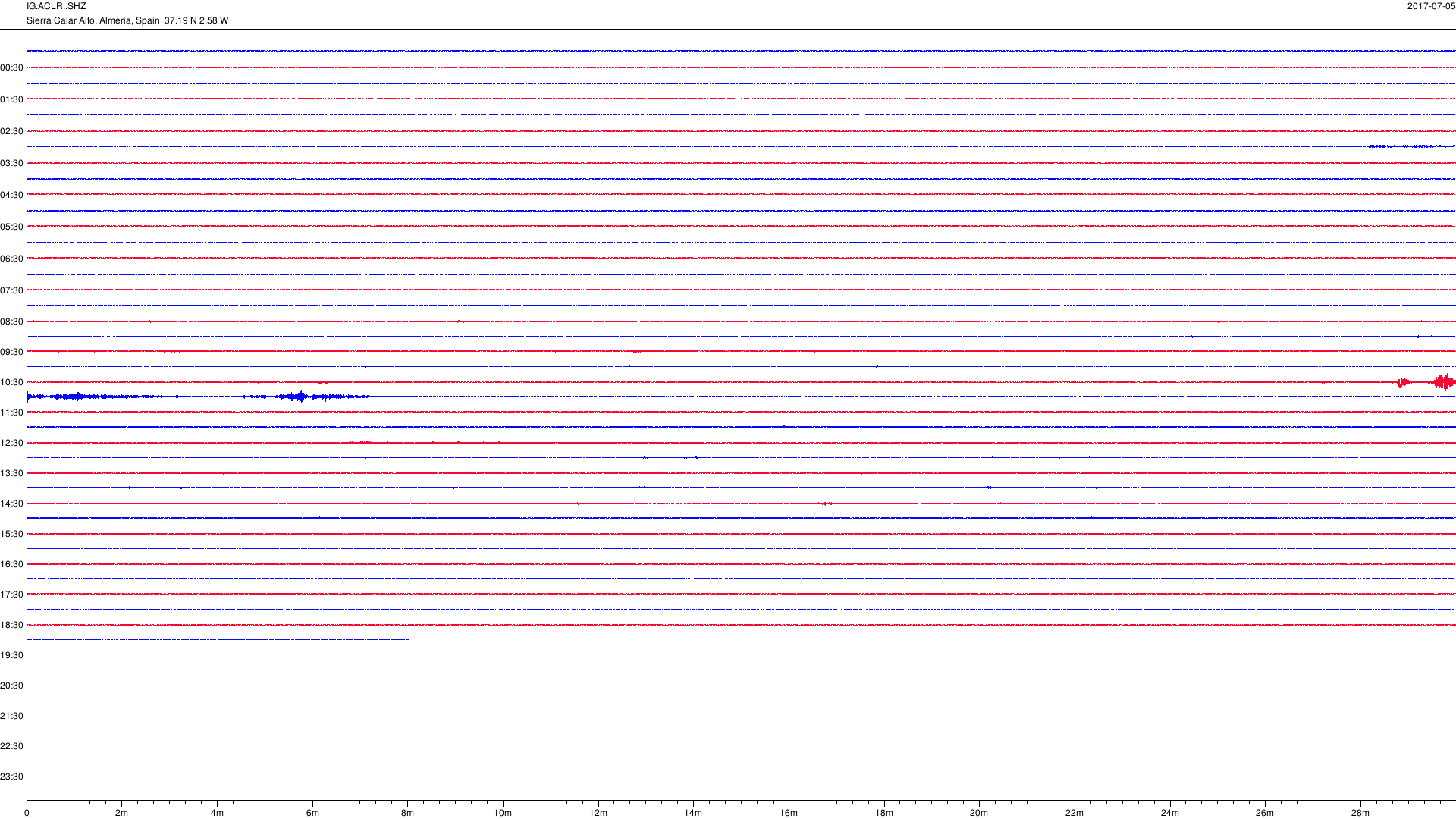Click the 22m axis tick label
The width and height of the screenshot is (1456, 819).
tap(1075, 813)
